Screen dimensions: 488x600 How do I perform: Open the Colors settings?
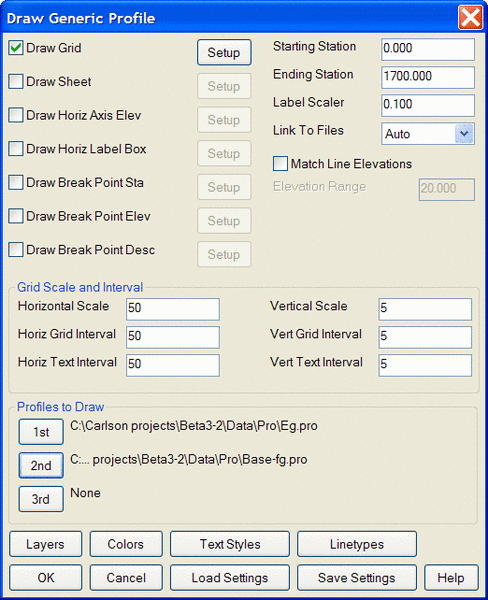[x=126, y=544]
